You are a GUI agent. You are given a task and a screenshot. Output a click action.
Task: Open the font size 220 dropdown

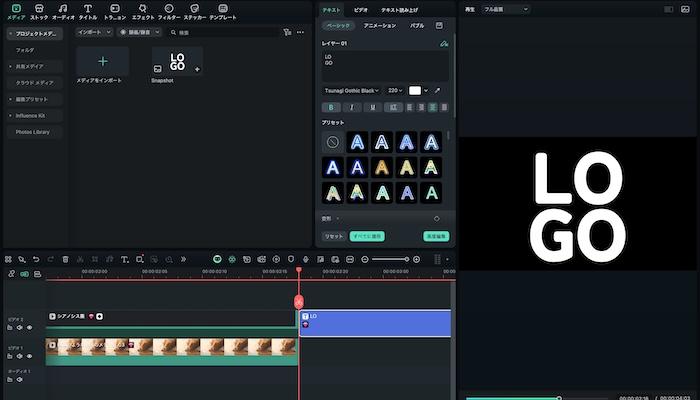click(394, 90)
